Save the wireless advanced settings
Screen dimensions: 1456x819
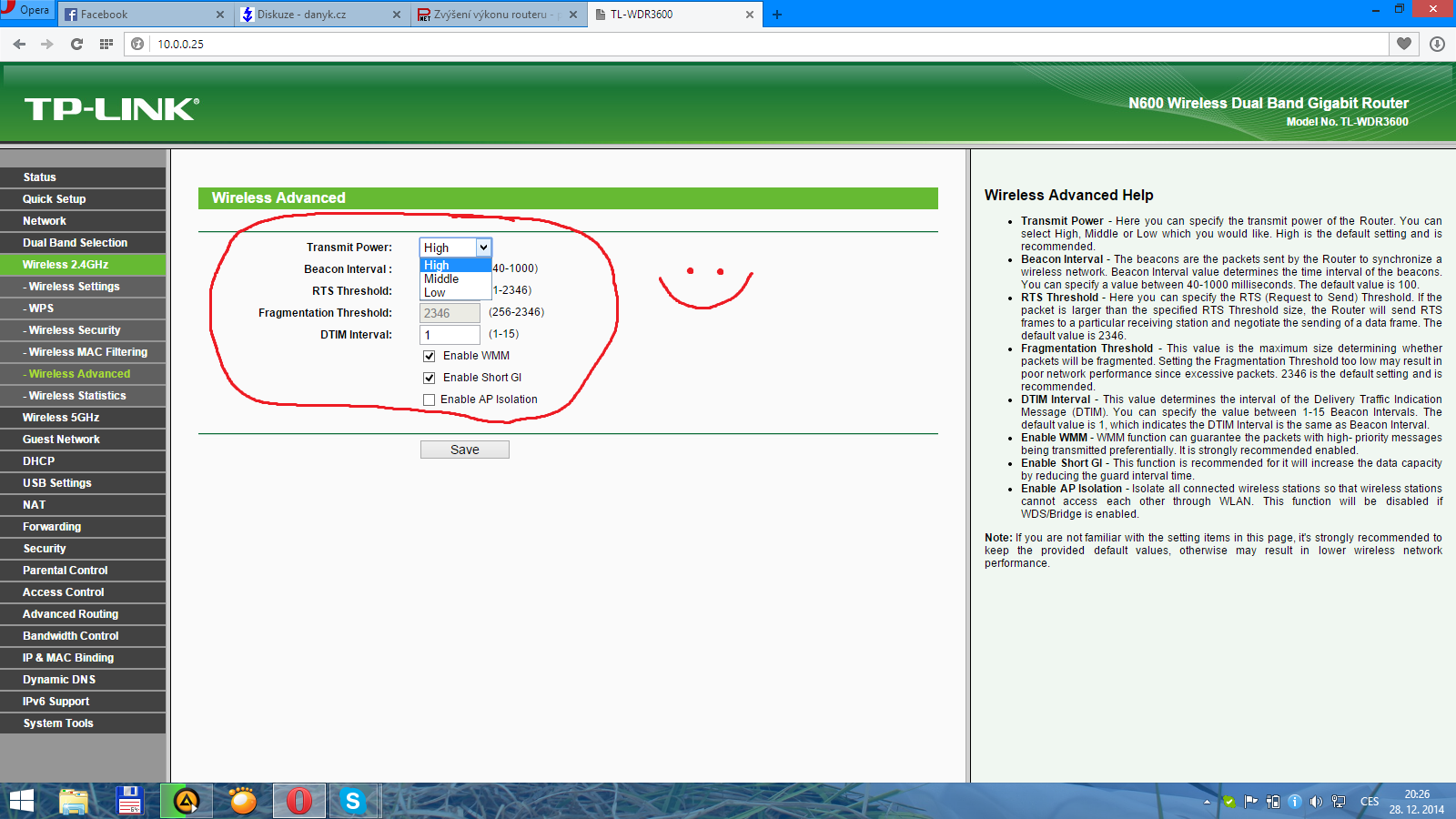465,450
